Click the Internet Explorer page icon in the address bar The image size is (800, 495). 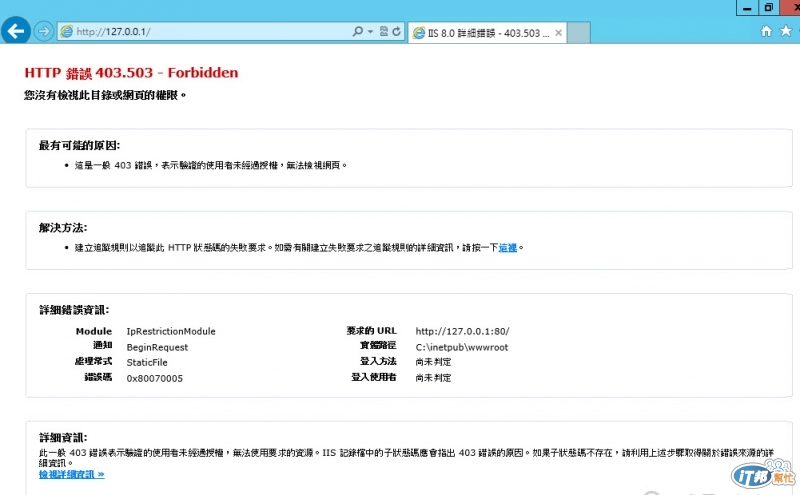(67, 32)
